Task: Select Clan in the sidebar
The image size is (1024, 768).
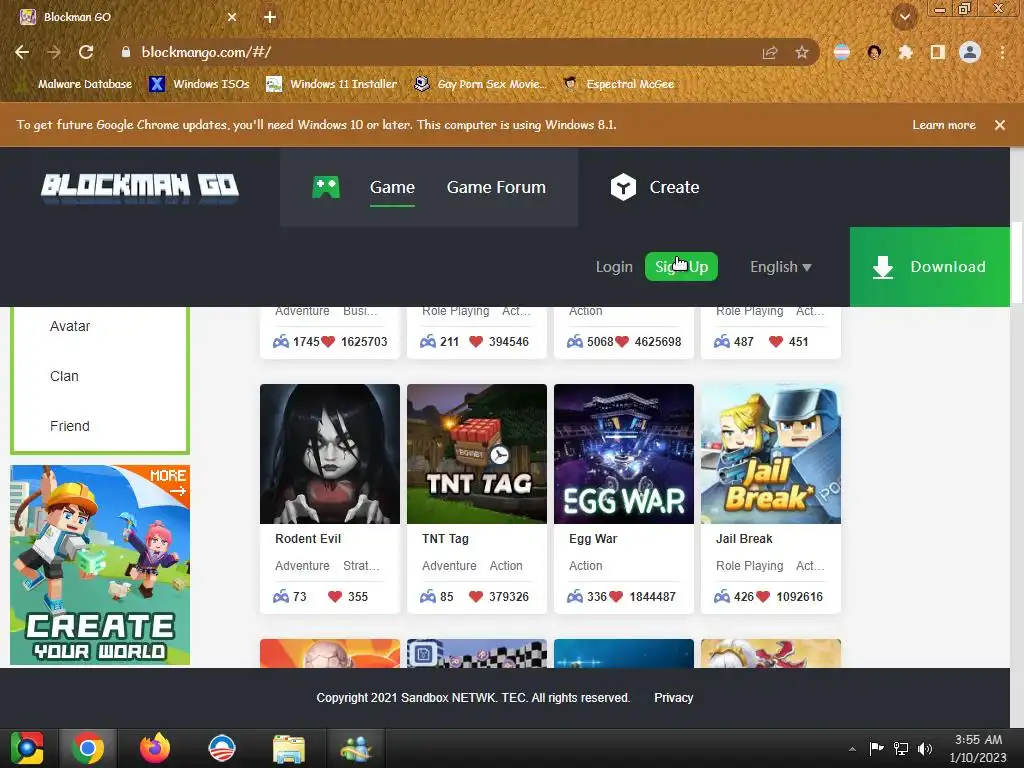Action: [64, 376]
